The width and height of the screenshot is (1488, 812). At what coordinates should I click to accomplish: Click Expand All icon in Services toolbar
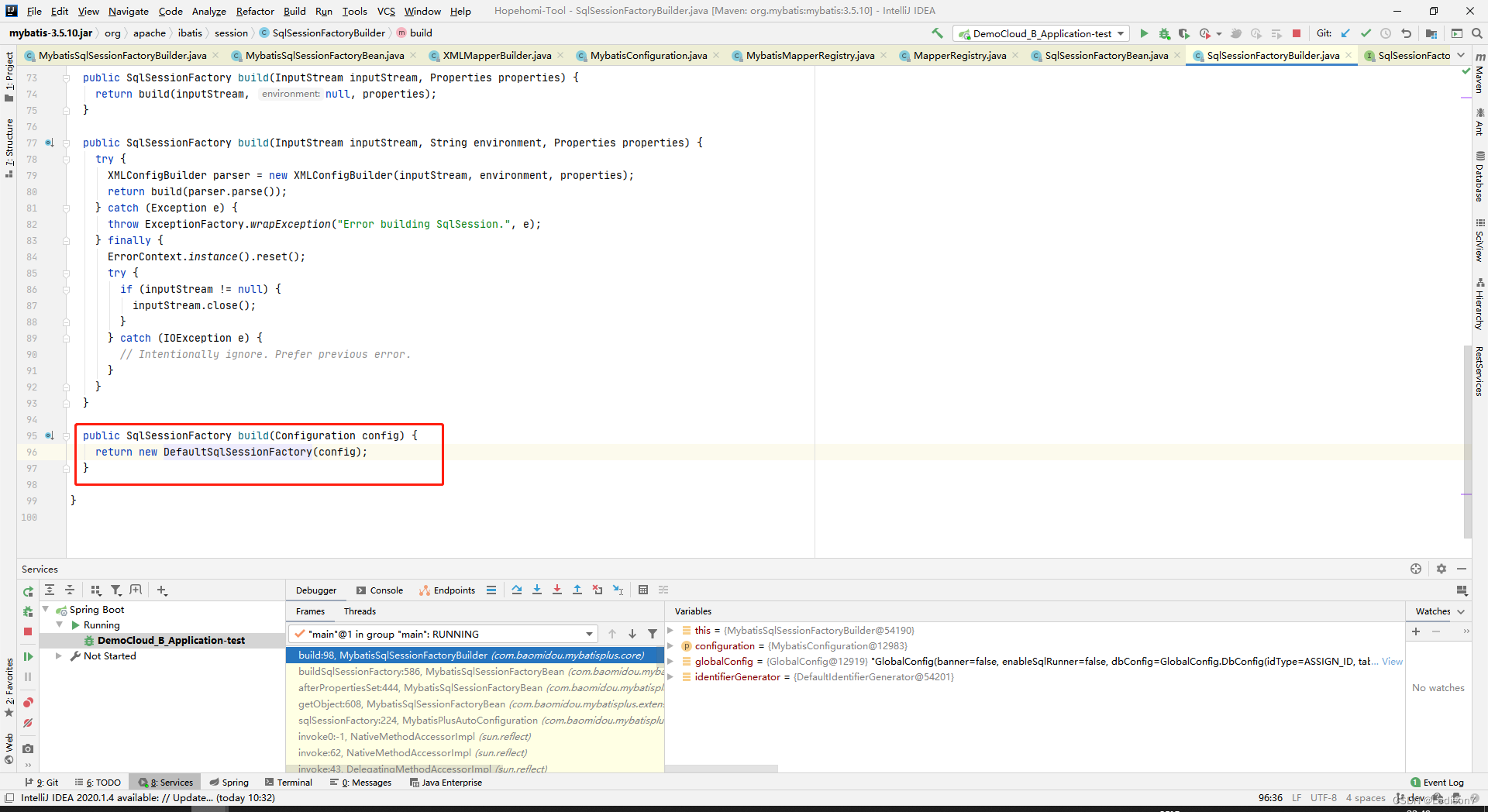pos(50,590)
